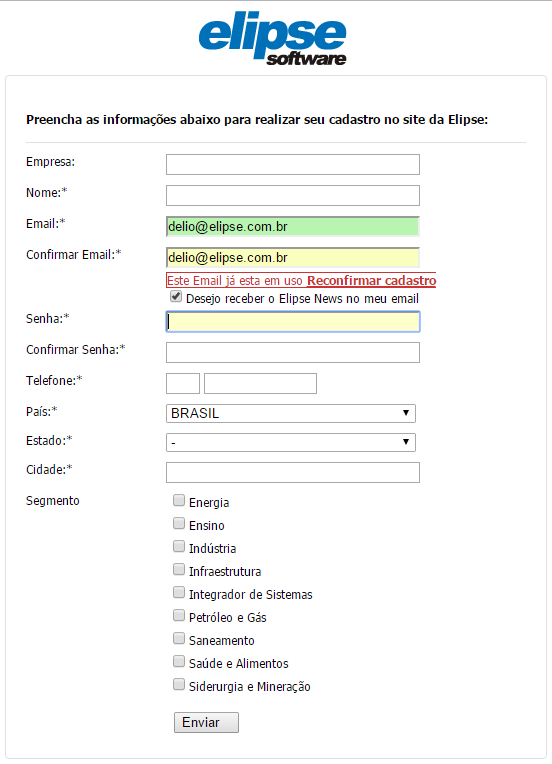Select the Saneamento checkbox

179,638
